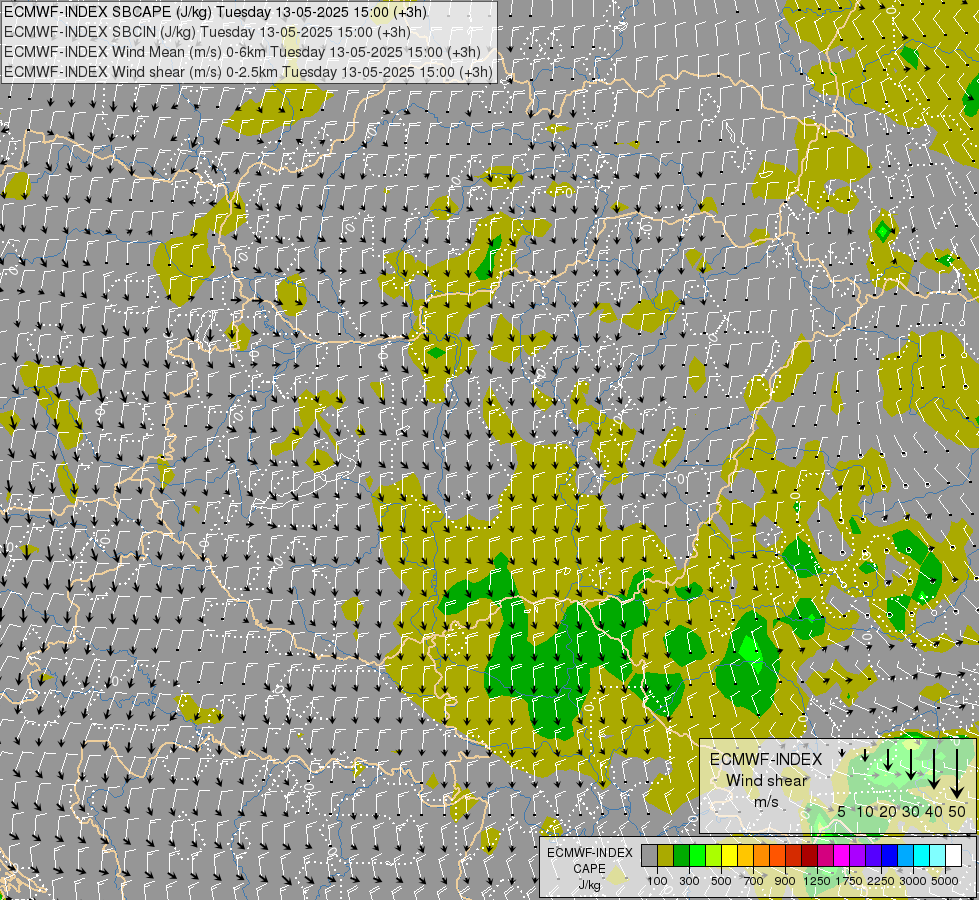Click the 5000 label in CAPE legend
The image size is (979, 900).
(x=945, y=881)
